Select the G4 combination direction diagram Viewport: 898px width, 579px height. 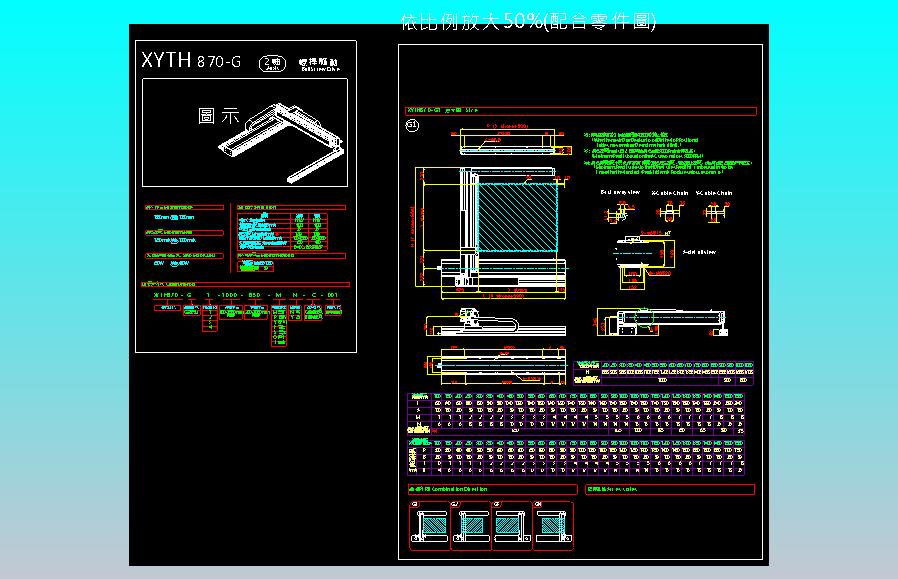click(553, 526)
